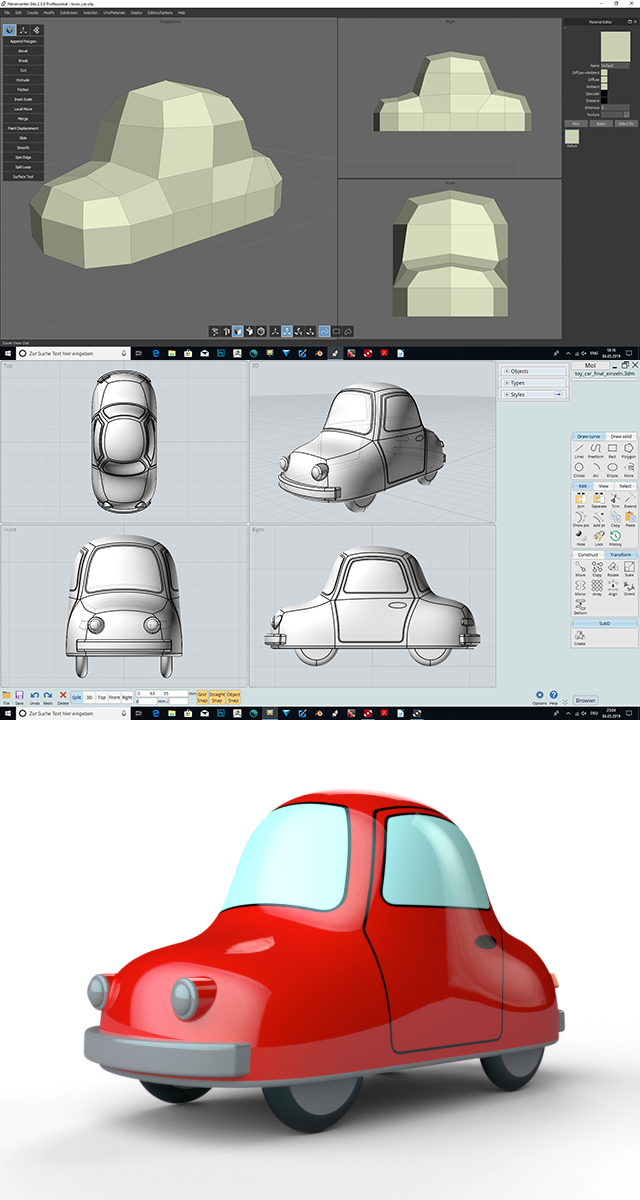
Task: Select the Rotate transform tool
Action: (x=612, y=569)
